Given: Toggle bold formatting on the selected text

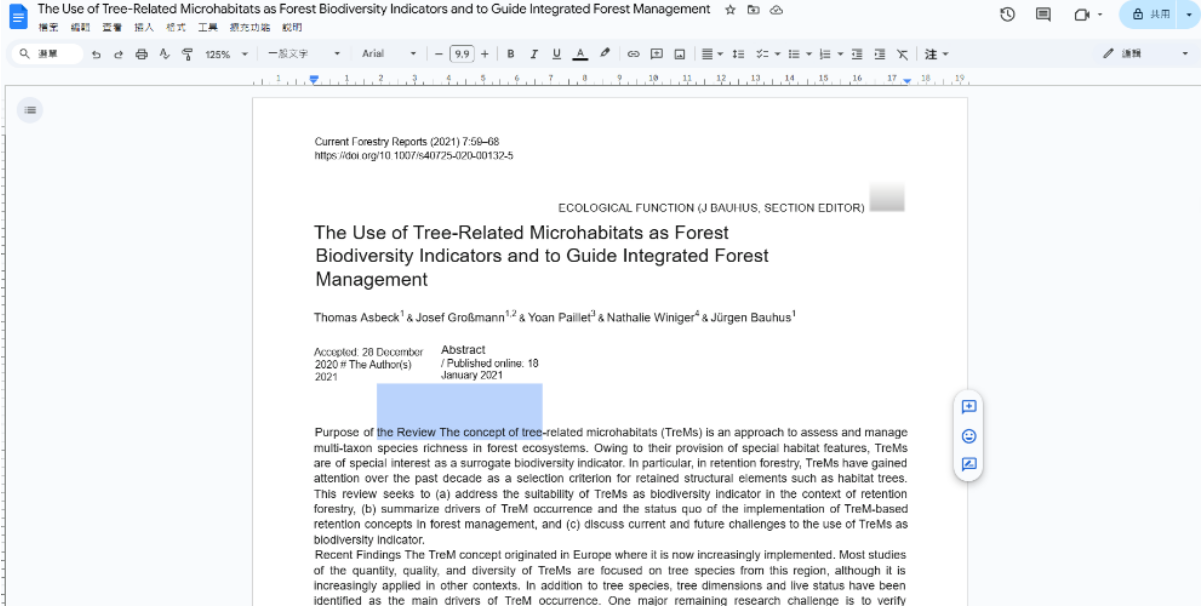Looking at the screenshot, I should (510, 54).
